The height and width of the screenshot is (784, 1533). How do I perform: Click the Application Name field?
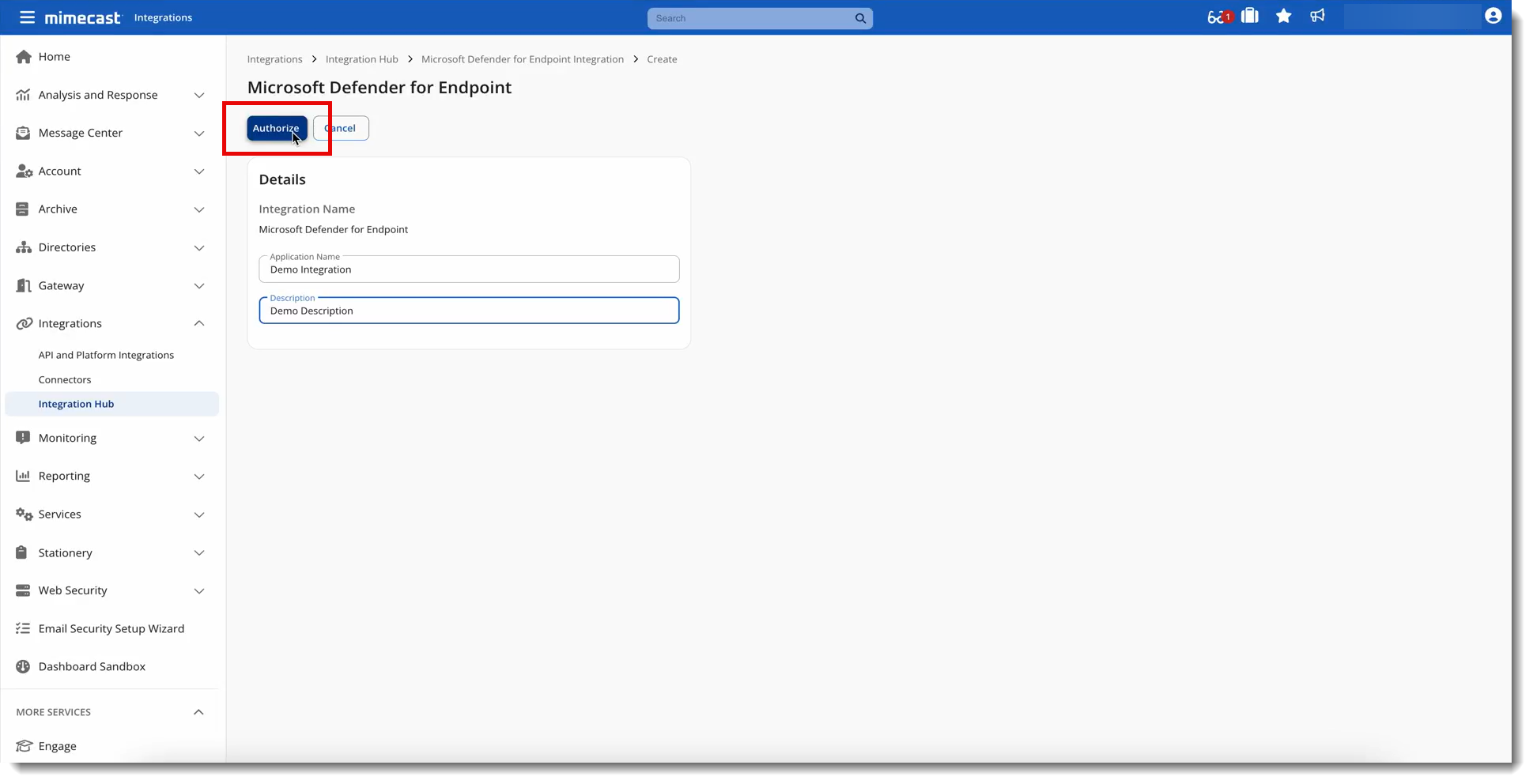468,269
